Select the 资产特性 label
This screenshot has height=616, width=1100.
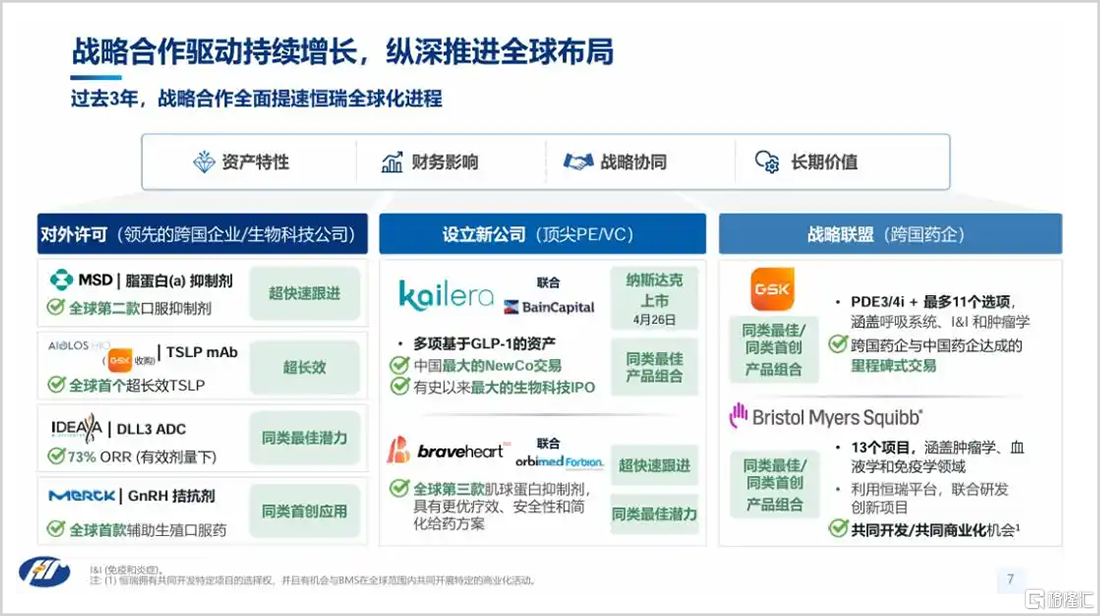click(255, 162)
